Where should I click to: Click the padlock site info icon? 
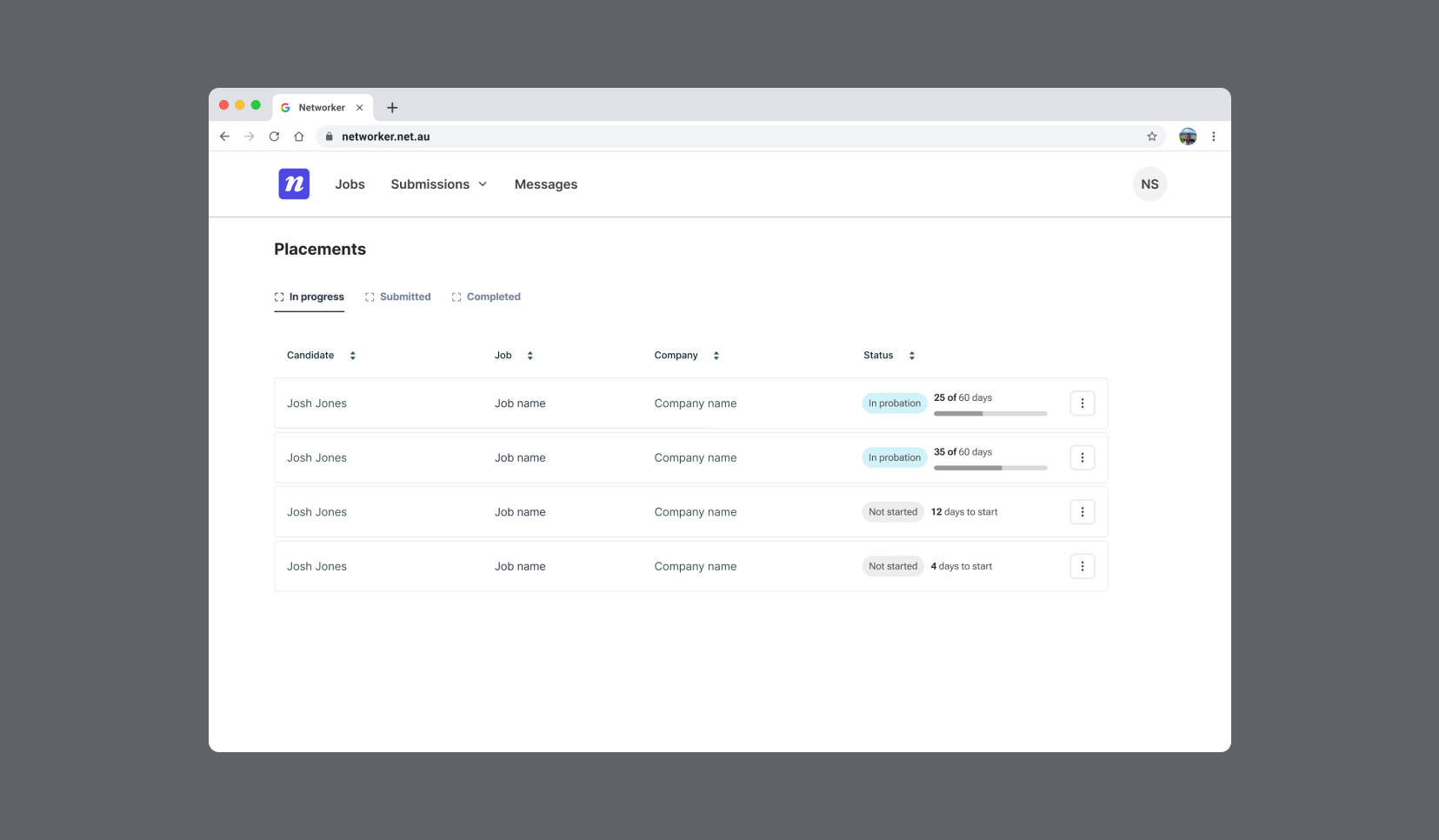tap(329, 137)
